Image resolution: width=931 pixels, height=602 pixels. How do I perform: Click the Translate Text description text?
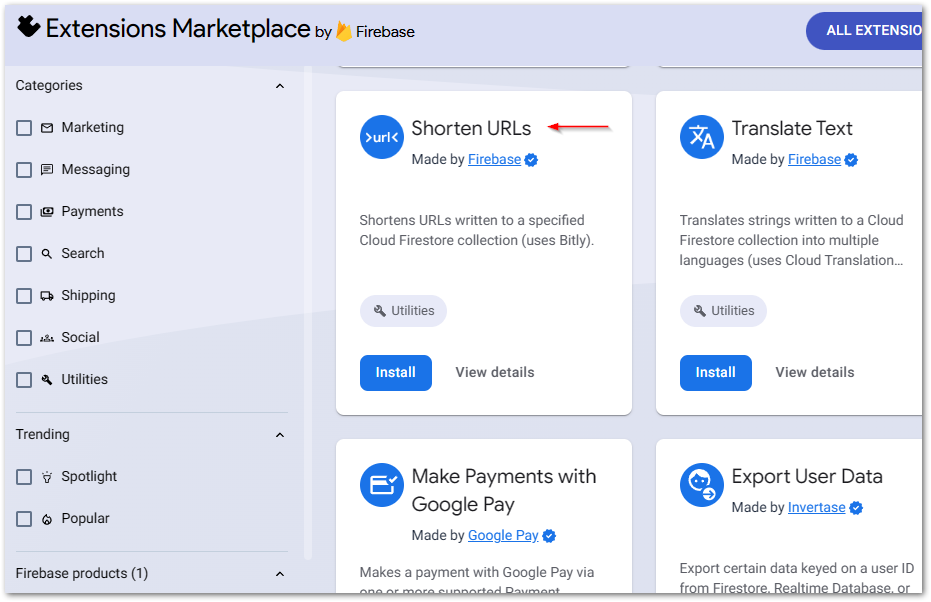[x=791, y=240]
